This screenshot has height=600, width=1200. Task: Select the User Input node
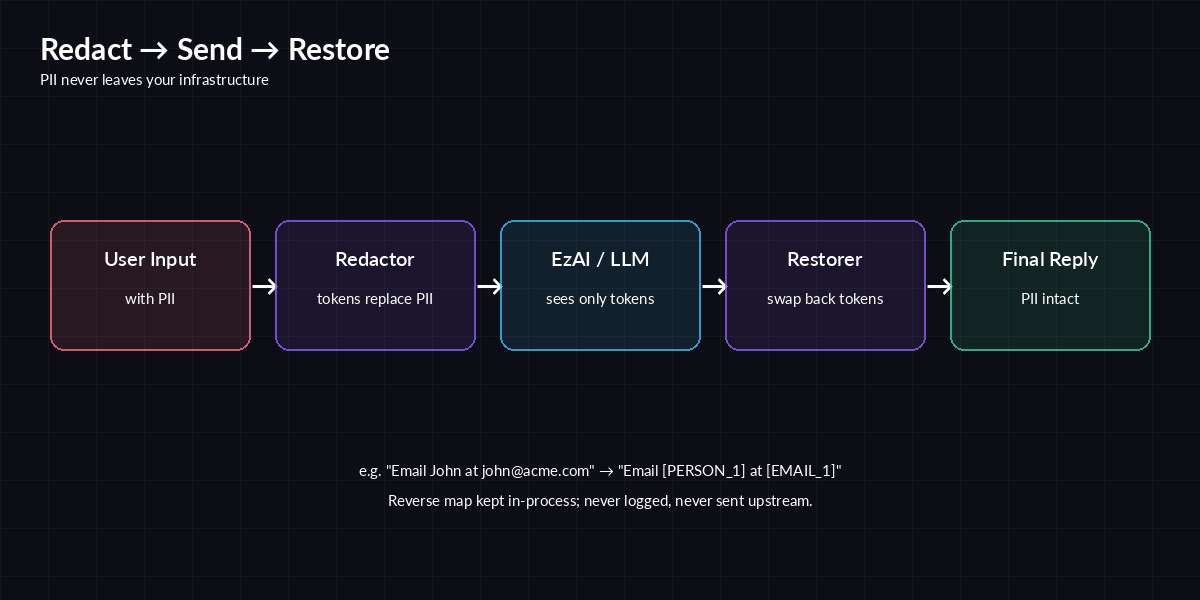[x=150, y=285]
